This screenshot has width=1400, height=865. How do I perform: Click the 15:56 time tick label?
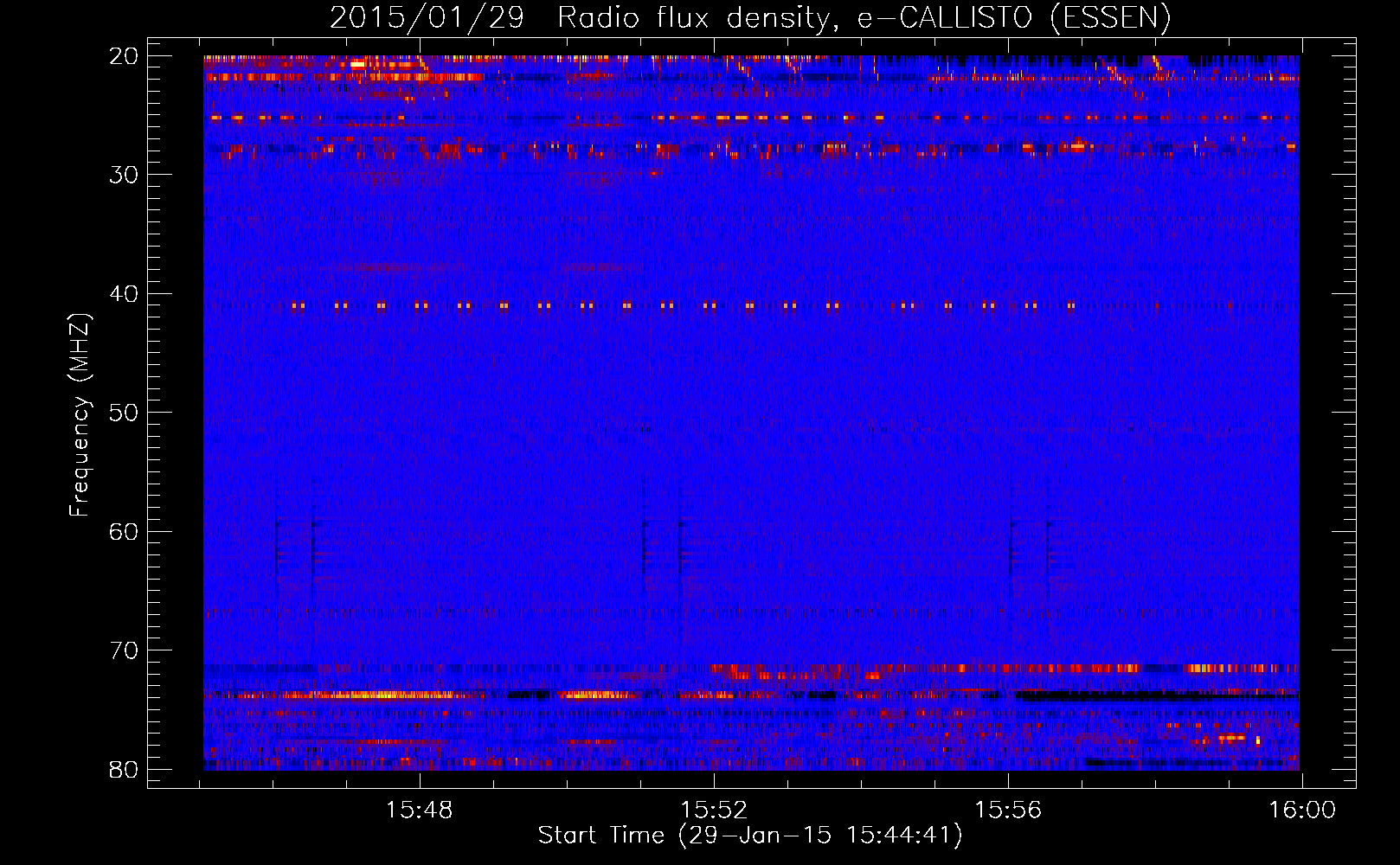click(1008, 811)
